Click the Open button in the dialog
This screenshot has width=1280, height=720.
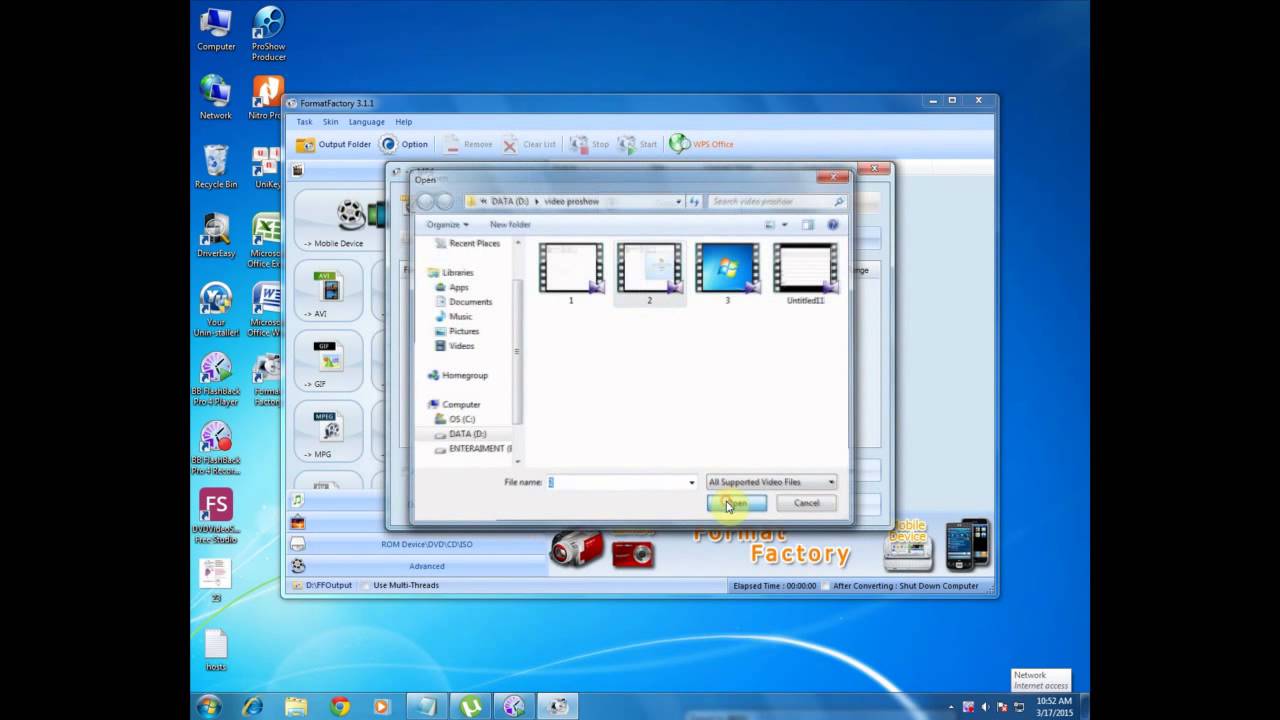pos(737,503)
